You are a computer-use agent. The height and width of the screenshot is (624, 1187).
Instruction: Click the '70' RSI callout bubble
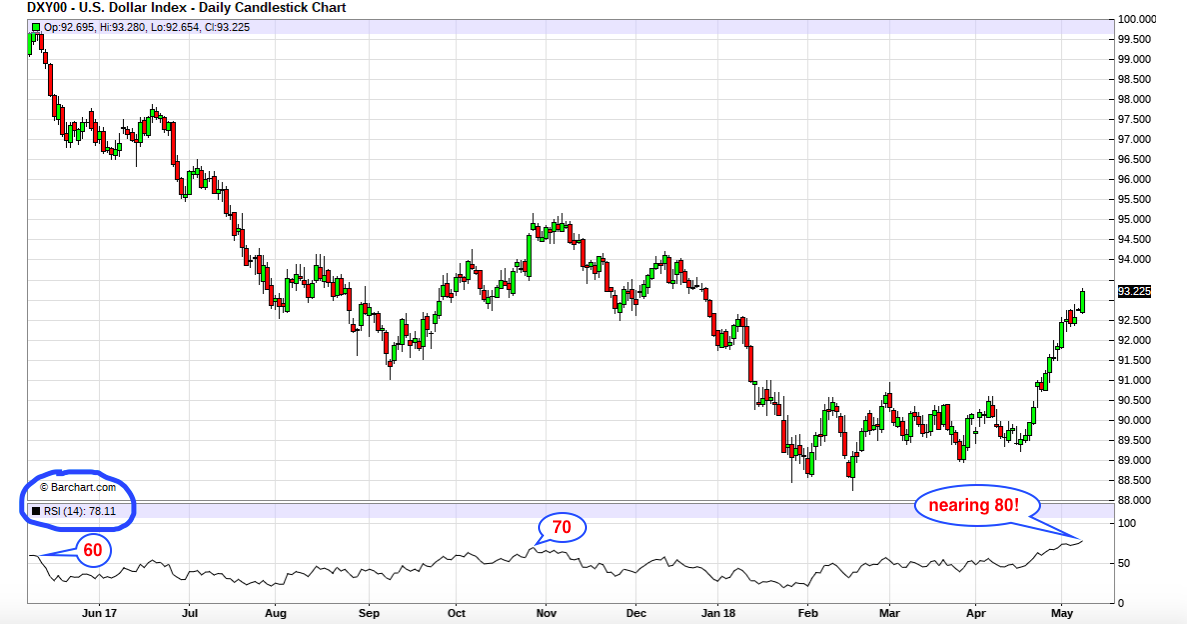[x=562, y=527]
